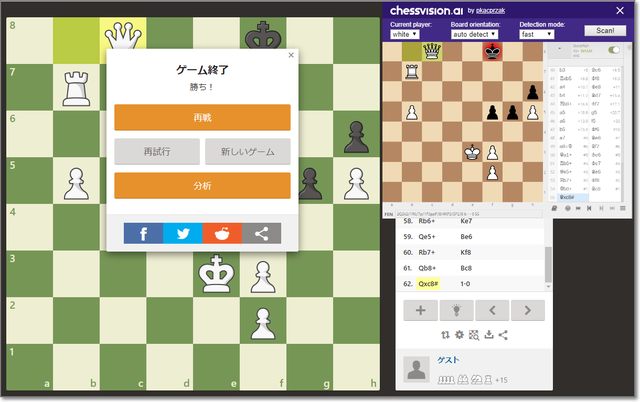Screen dimensions: 640x402
Task: Toggle the Stockfish engine switch
Action: [614, 49]
